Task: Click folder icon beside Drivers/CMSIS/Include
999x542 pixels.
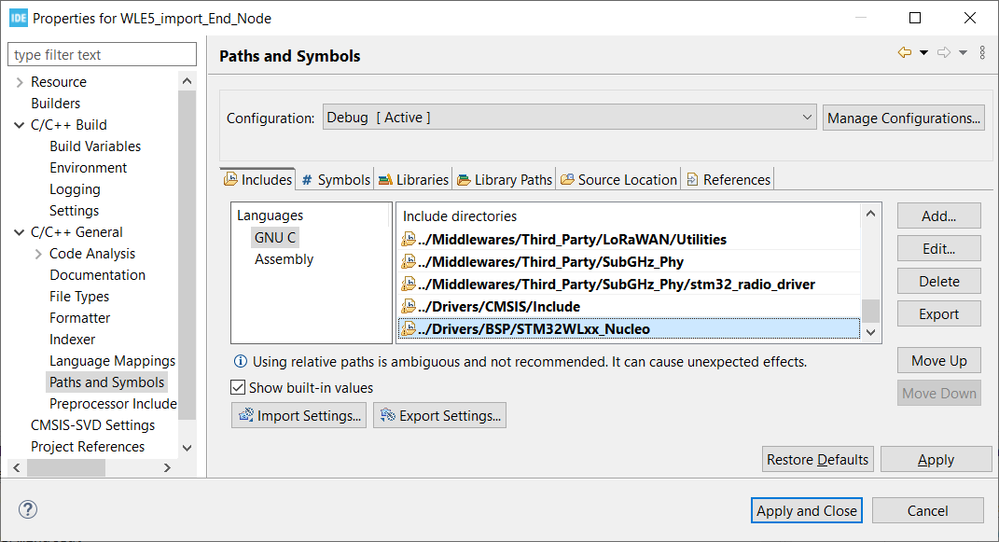Action: pyautogui.click(x=408, y=306)
